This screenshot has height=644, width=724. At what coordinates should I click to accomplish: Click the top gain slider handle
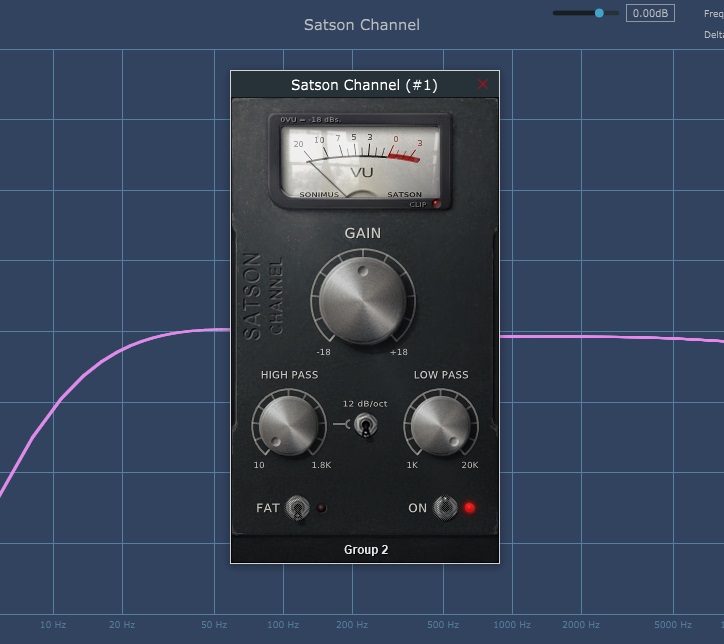[599, 13]
